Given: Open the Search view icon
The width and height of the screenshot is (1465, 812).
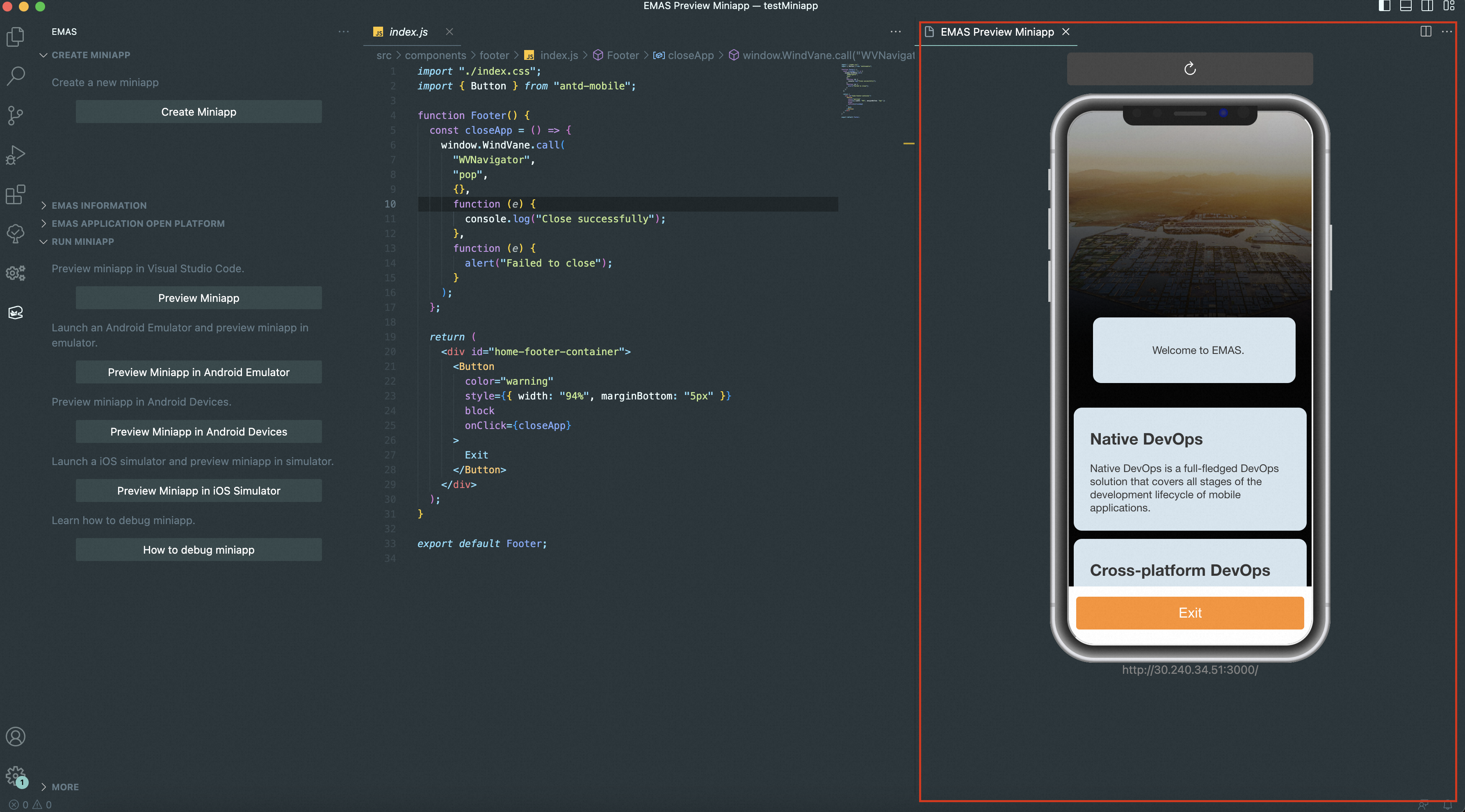Looking at the screenshot, I should point(15,75).
